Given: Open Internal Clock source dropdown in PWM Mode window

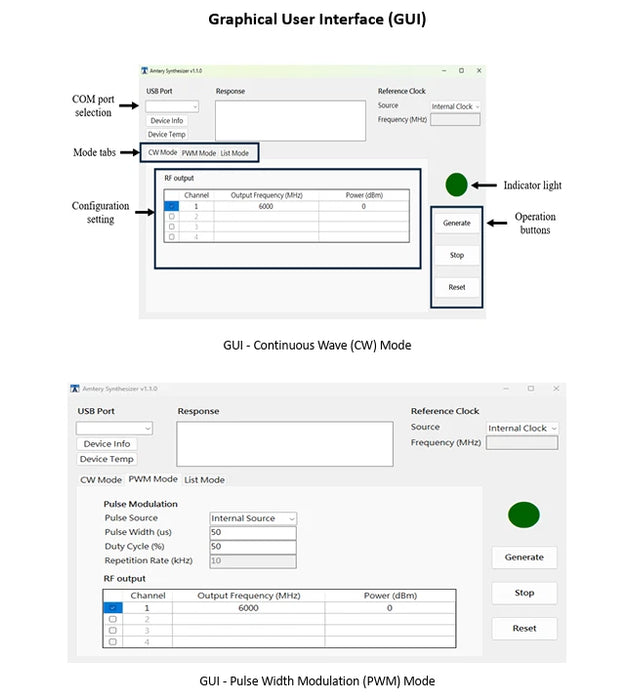Looking at the screenshot, I should [x=522, y=428].
